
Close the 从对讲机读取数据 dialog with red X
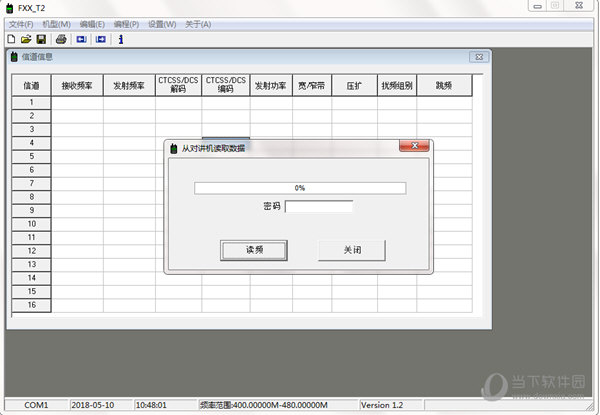point(414,146)
